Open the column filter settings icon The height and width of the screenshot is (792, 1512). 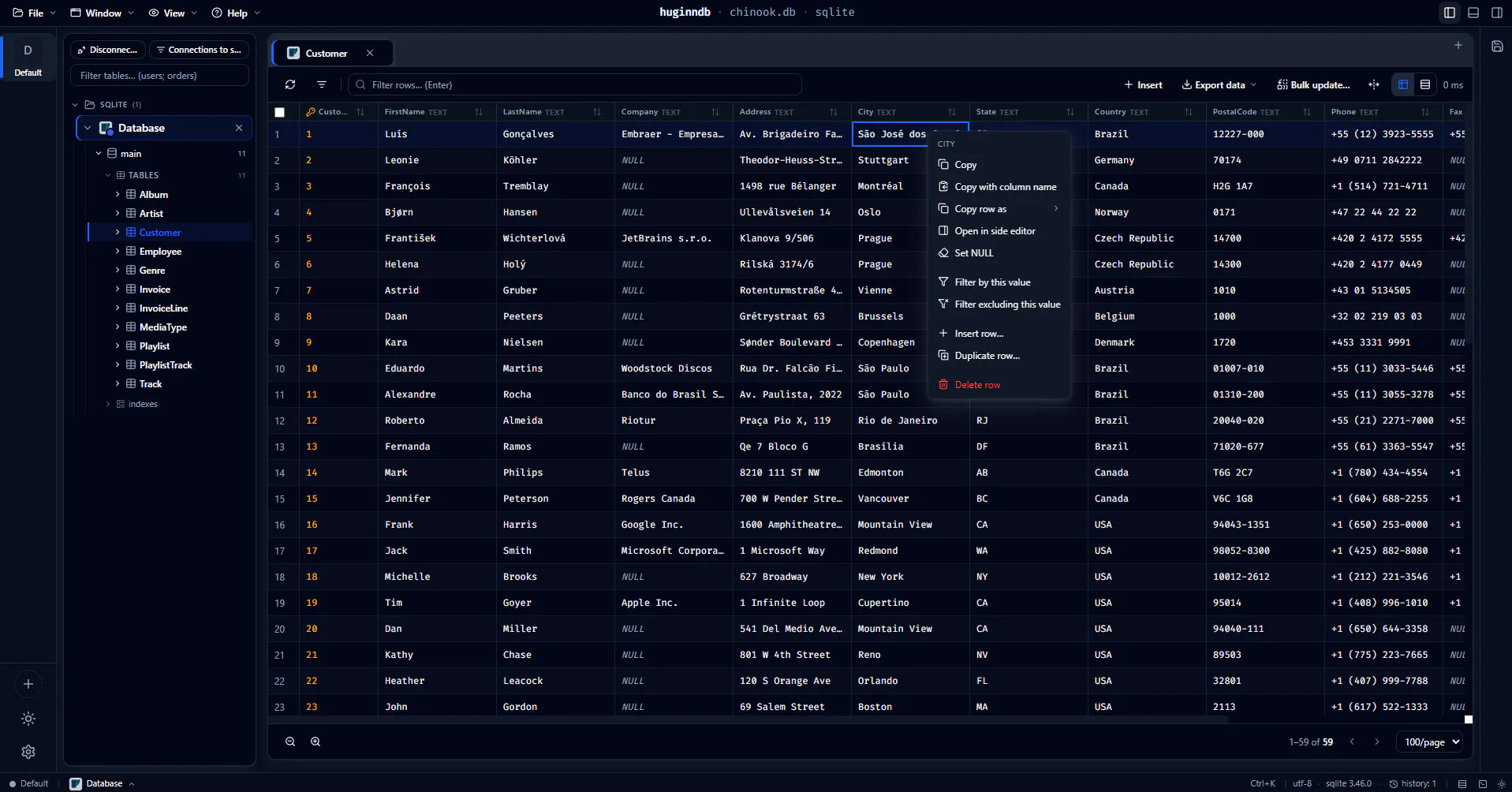tap(322, 84)
